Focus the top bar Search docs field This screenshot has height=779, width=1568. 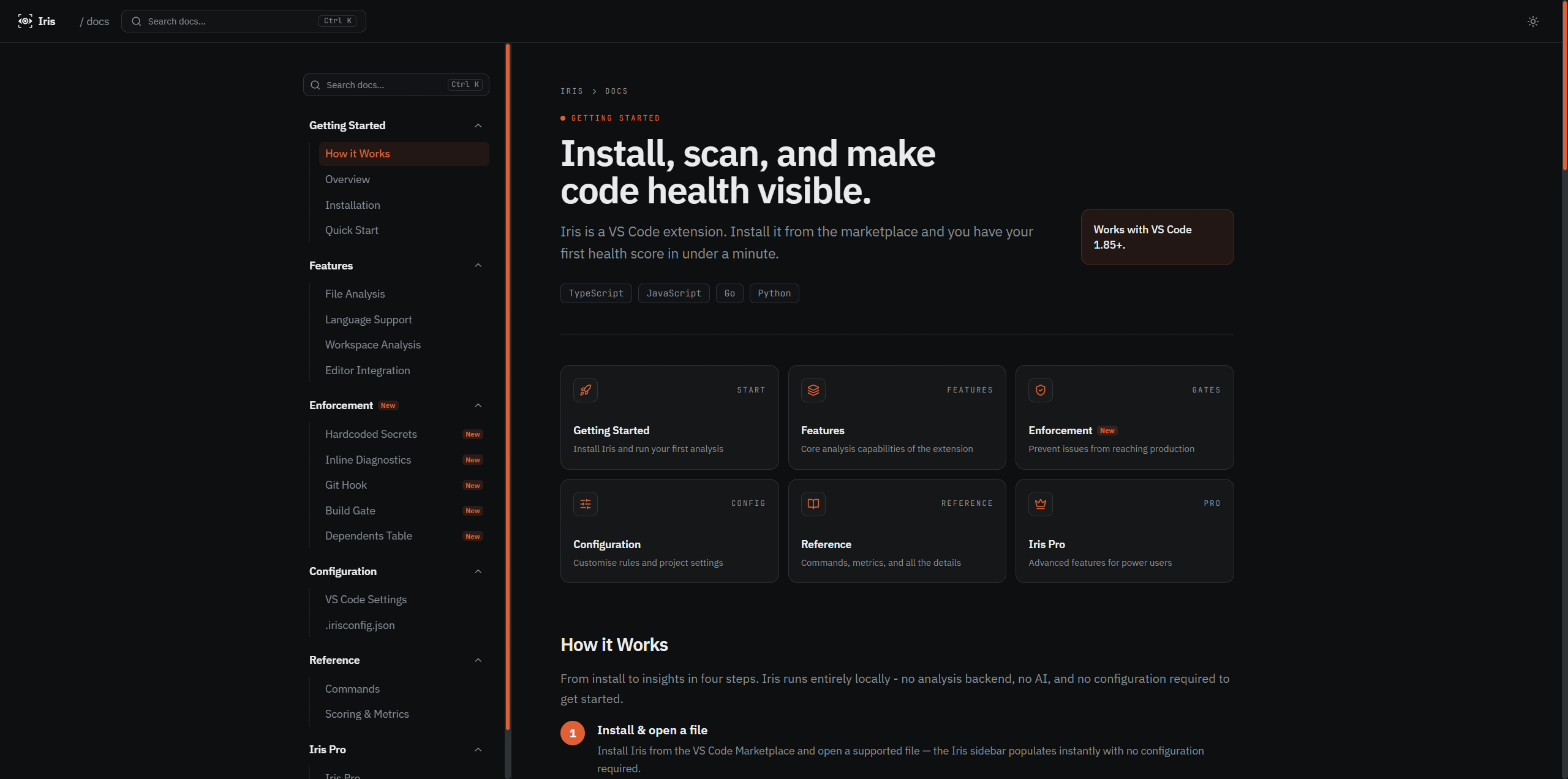(x=244, y=21)
